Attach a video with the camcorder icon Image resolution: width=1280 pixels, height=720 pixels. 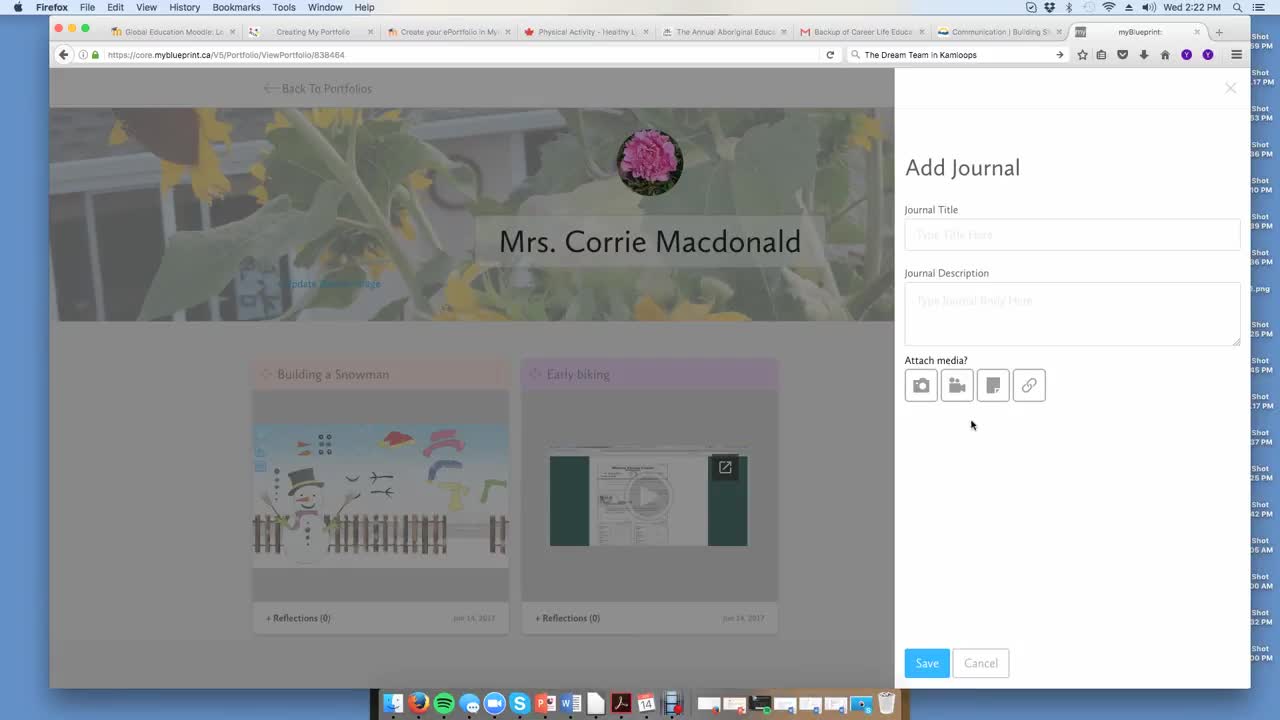(957, 385)
